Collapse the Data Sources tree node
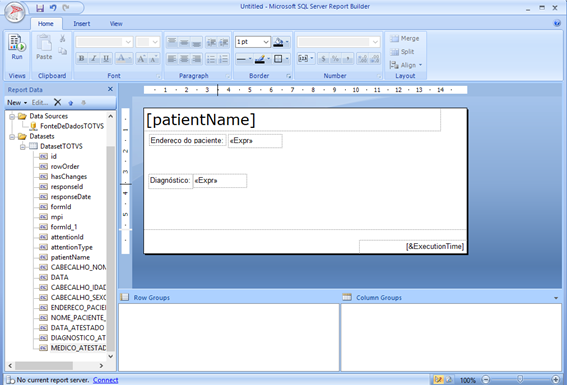Image resolution: width=567 pixels, height=385 pixels. 12,116
